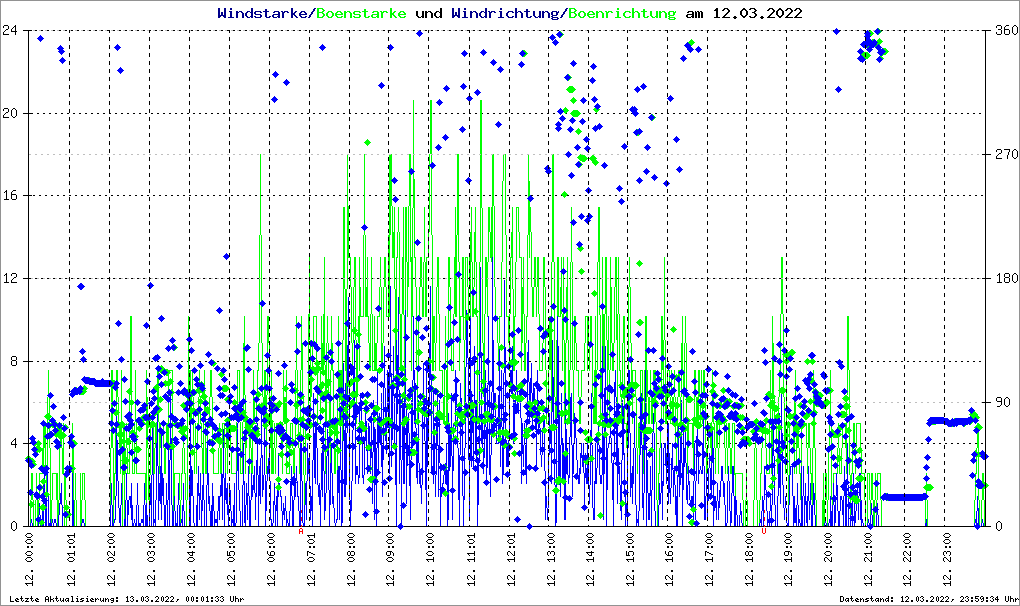Click the time label '12. 20:00'
The height and width of the screenshot is (606, 1020).
tap(827, 557)
